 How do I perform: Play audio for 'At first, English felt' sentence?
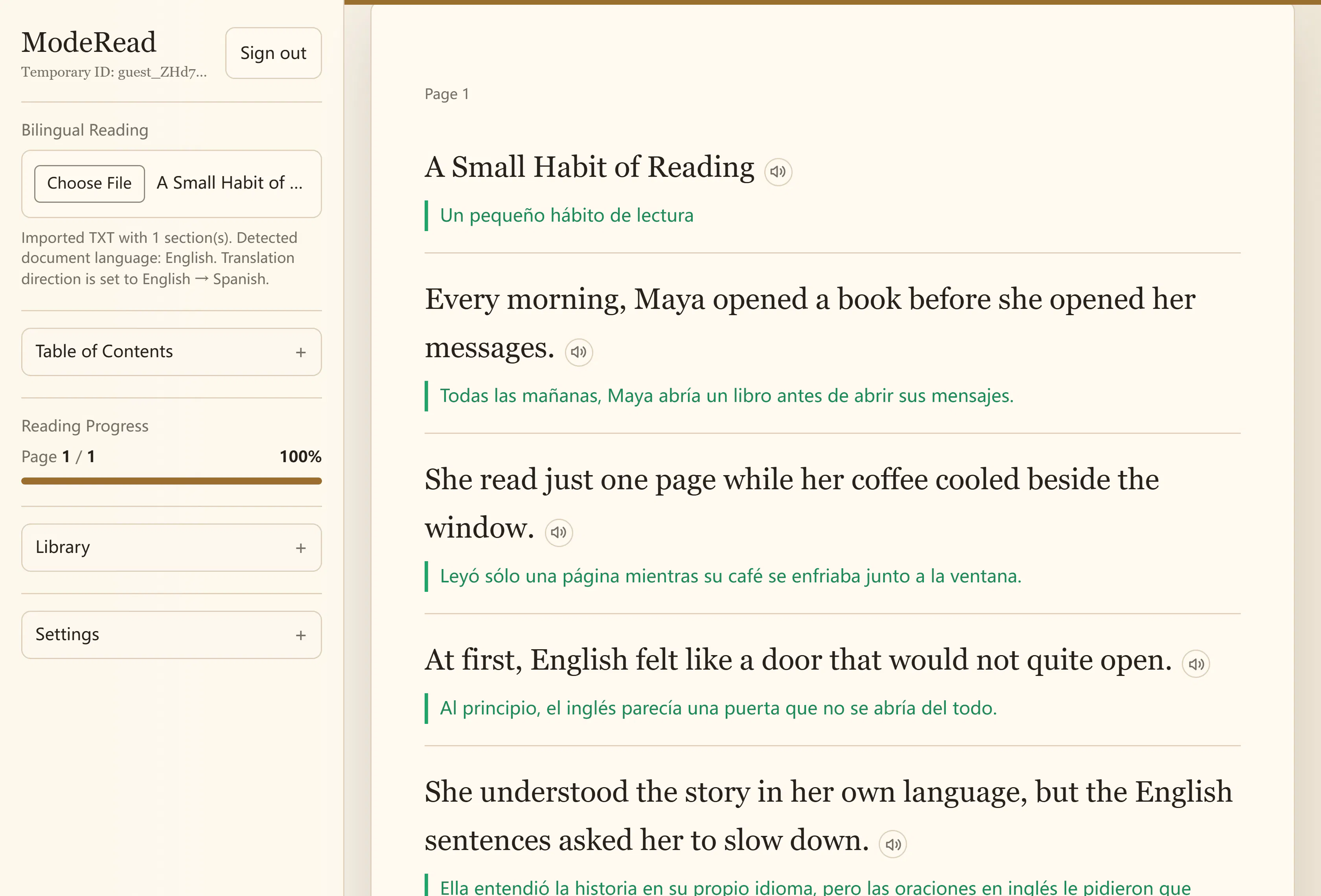(x=1196, y=664)
